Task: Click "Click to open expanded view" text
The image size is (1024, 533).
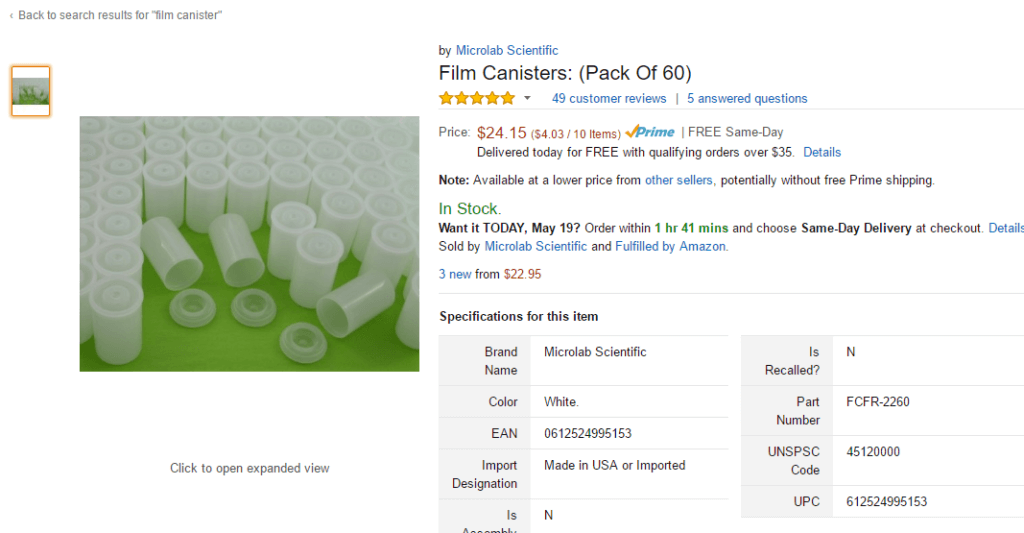Action: point(249,468)
